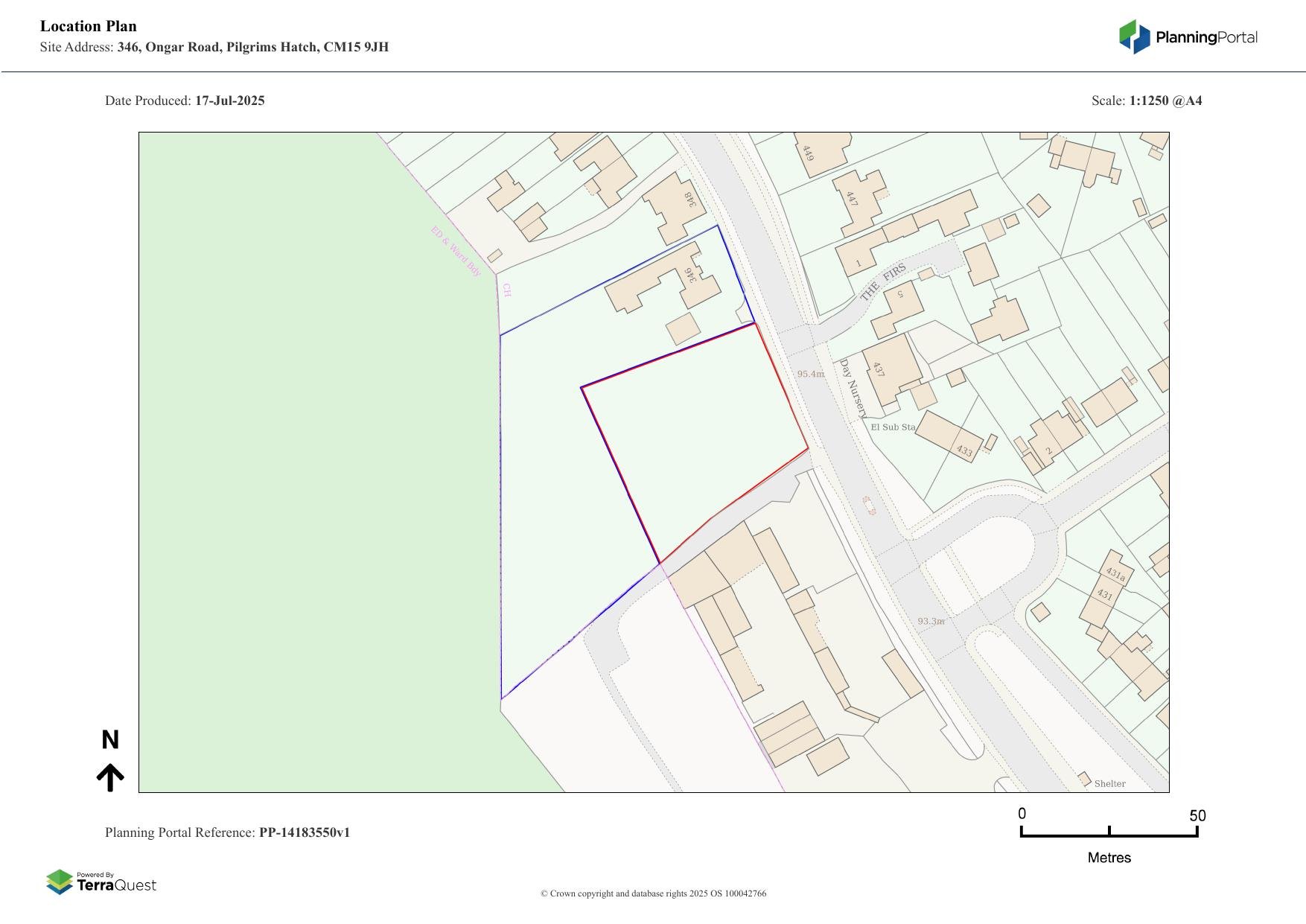Click the letter N above the arrow
Screen dimensions: 1306x924
click(x=110, y=740)
